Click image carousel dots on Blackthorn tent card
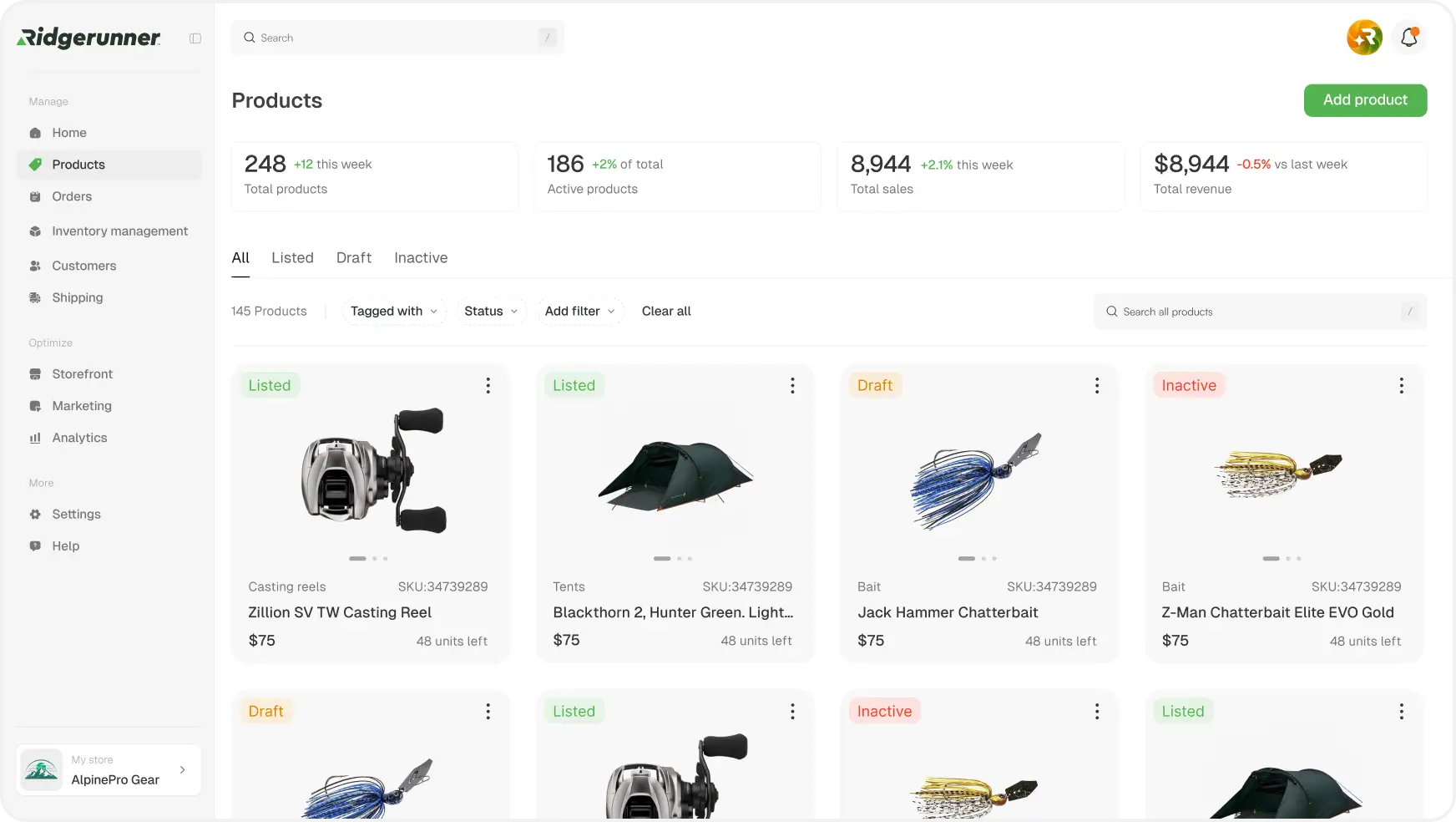1456x822 pixels. coord(673,558)
